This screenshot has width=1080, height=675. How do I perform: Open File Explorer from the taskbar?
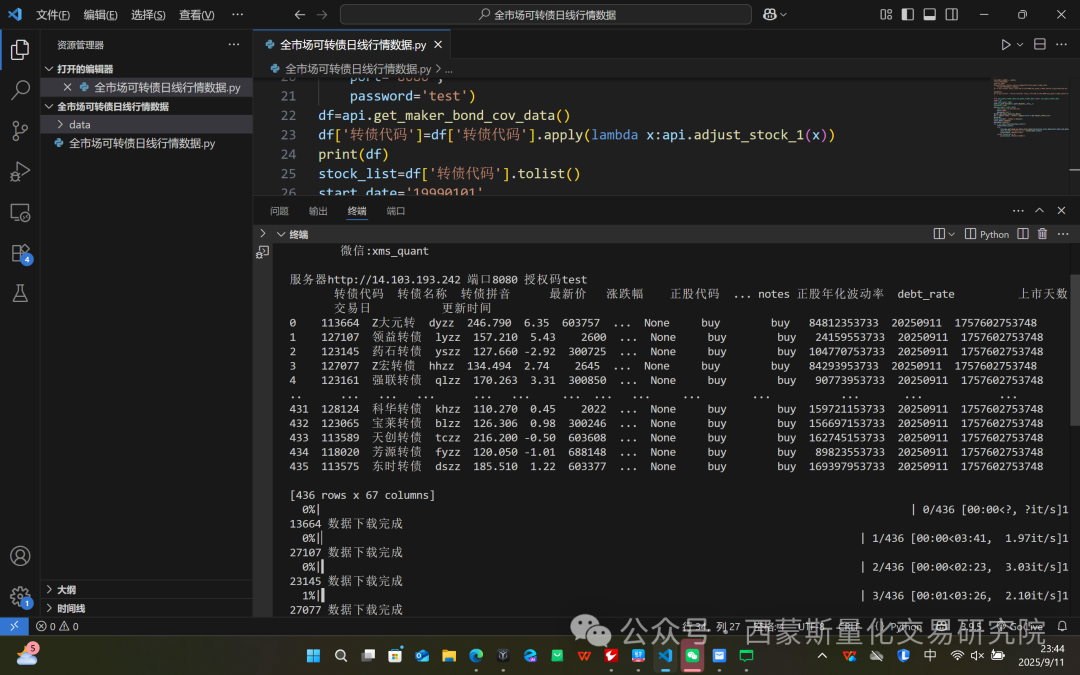click(449, 655)
